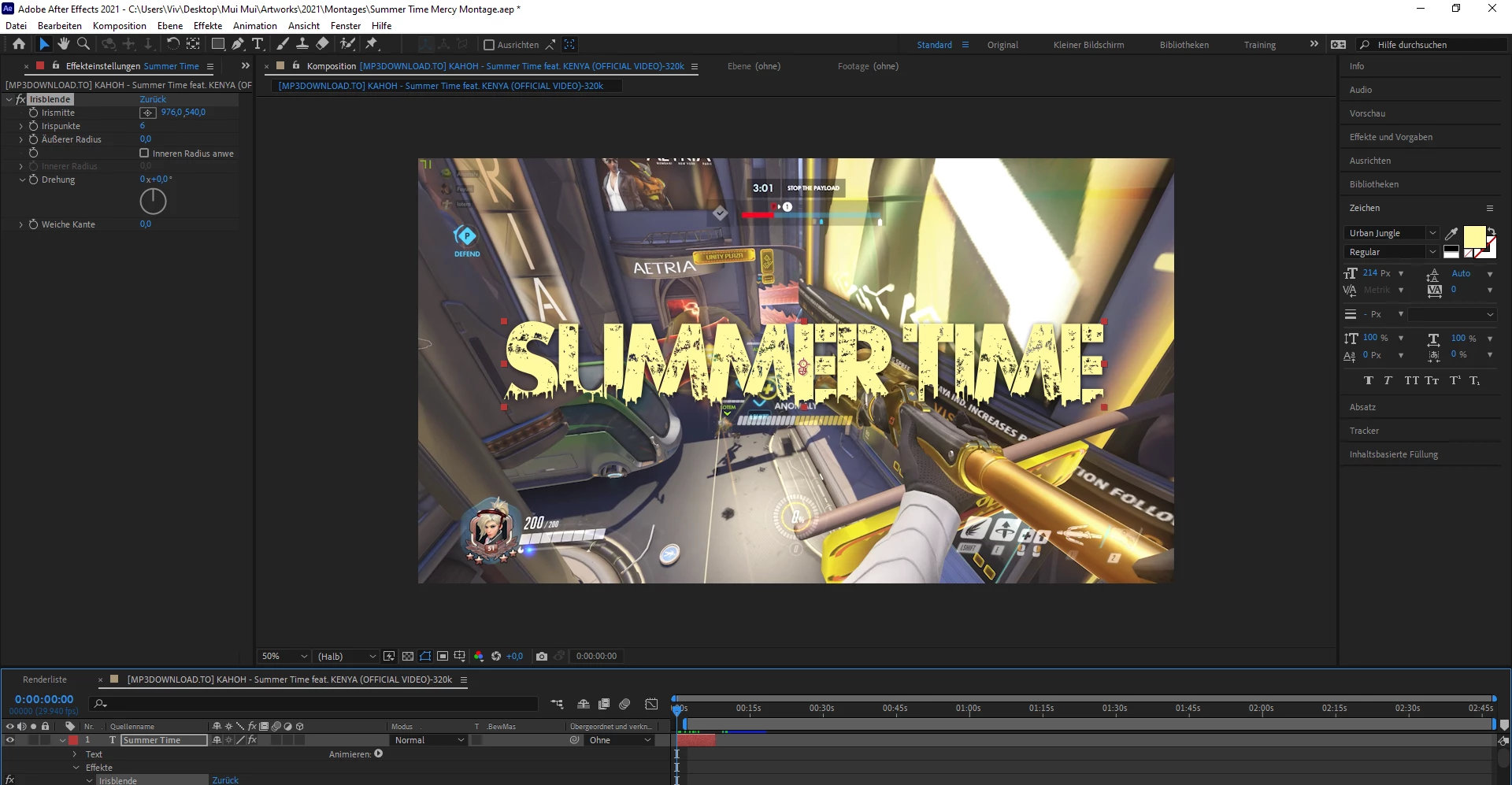Select the Home icon in toolbar
The width and height of the screenshot is (1512, 785).
[x=19, y=44]
